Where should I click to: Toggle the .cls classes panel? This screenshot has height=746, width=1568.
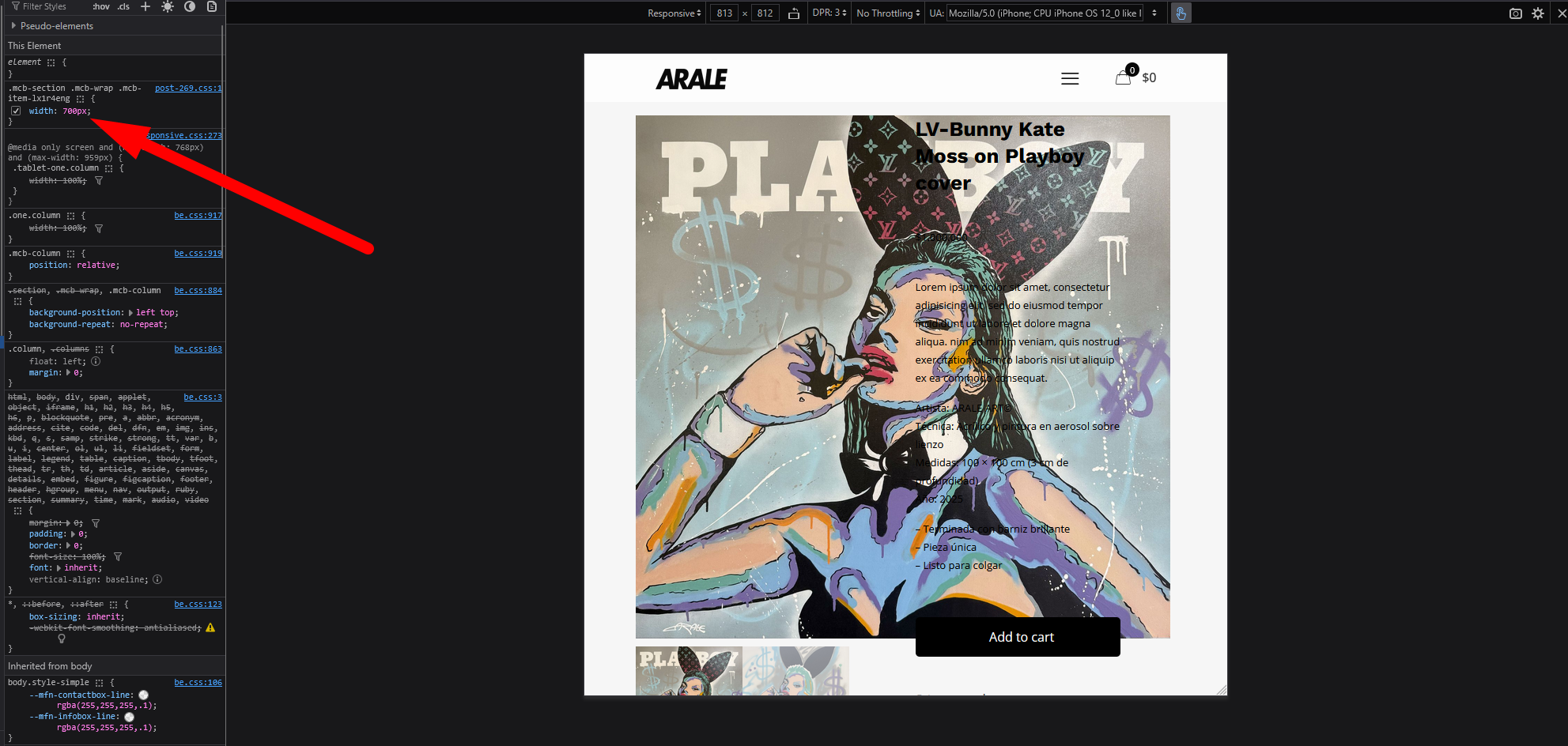click(x=123, y=6)
